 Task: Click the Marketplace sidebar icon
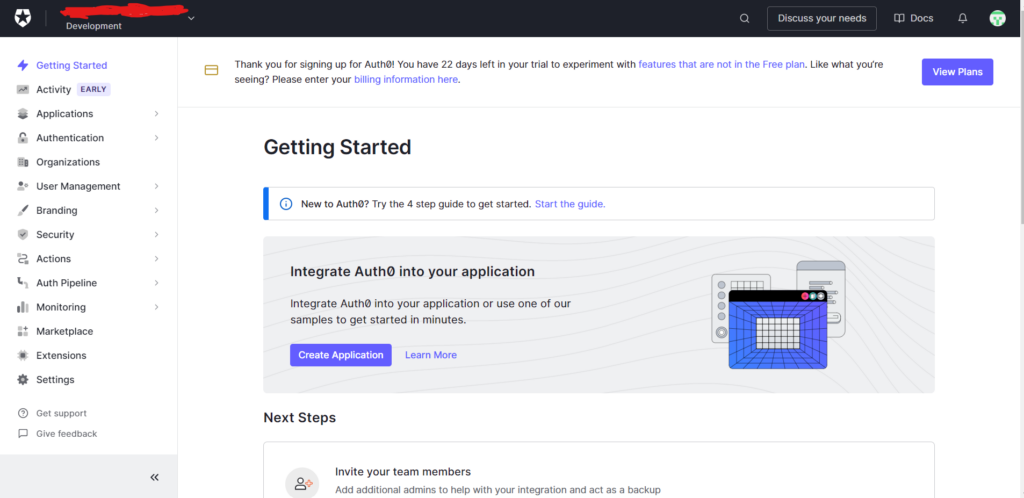23,331
